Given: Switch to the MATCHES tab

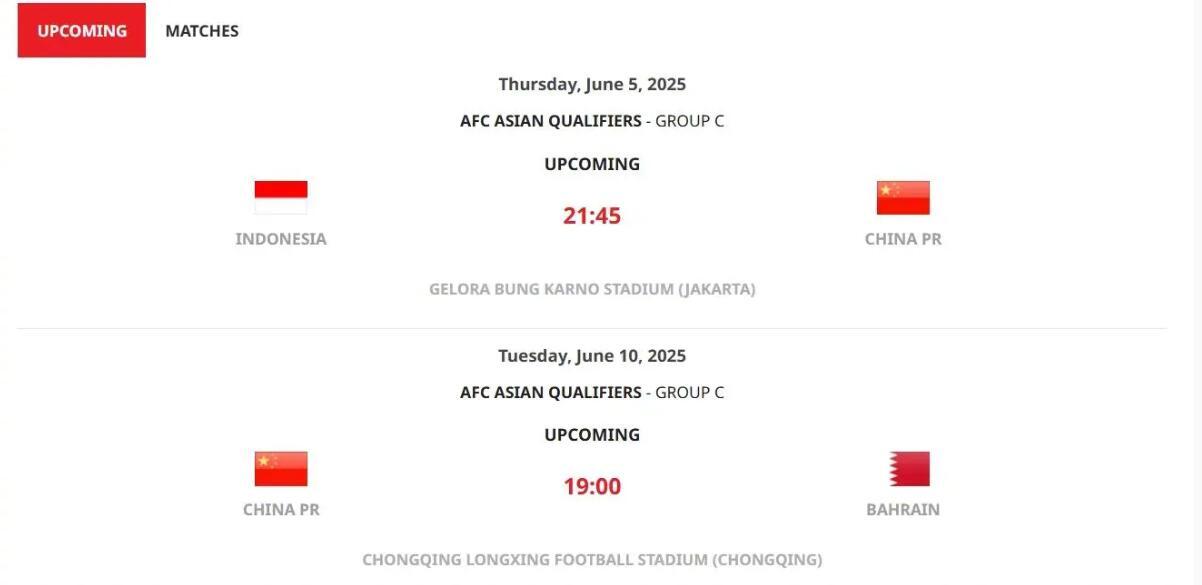Looking at the screenshot, I should [x=202, y=31].
